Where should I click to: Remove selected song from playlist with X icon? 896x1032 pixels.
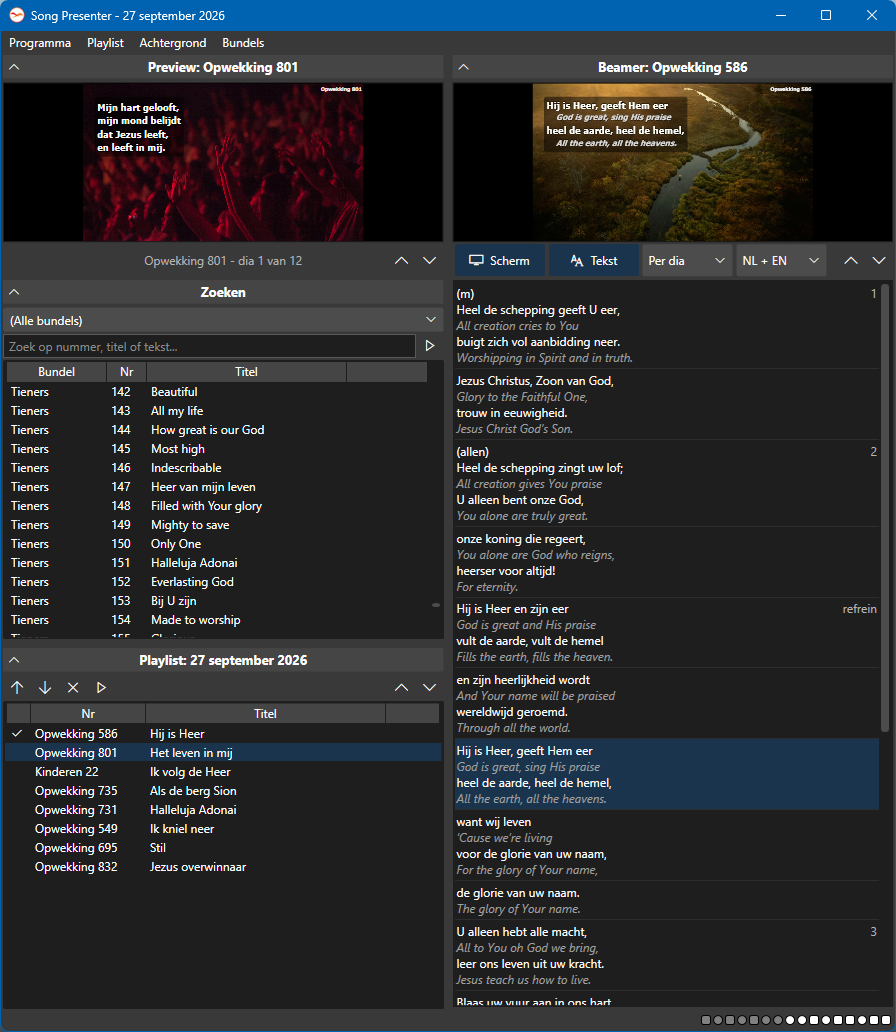point(73,687)
